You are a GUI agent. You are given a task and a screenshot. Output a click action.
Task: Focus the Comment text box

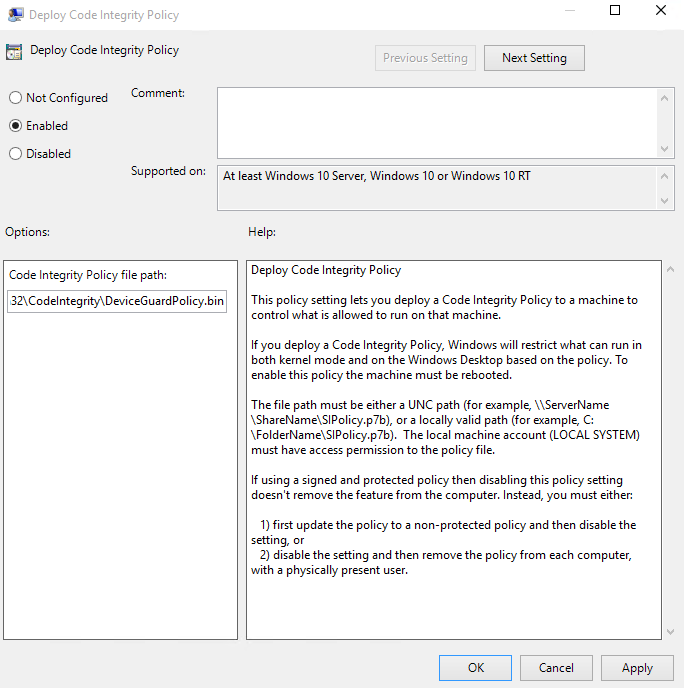437,121
